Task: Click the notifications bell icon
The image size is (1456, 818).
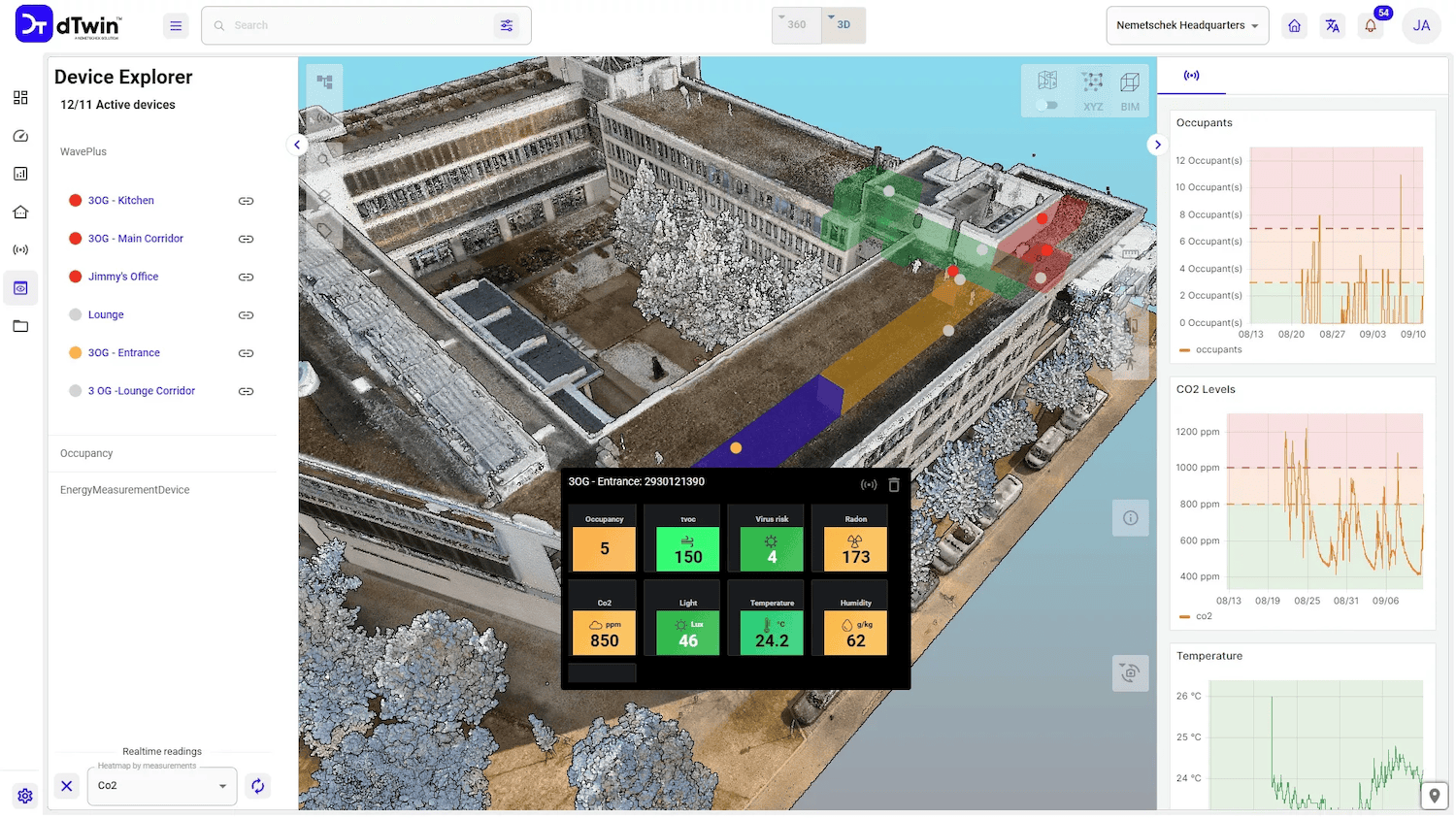Action: tap(1371, 26)
